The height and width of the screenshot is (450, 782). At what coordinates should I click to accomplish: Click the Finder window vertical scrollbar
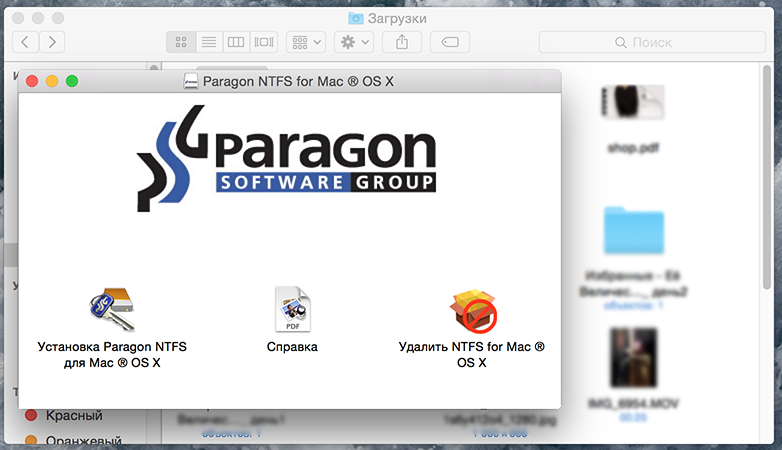point(767,177)
